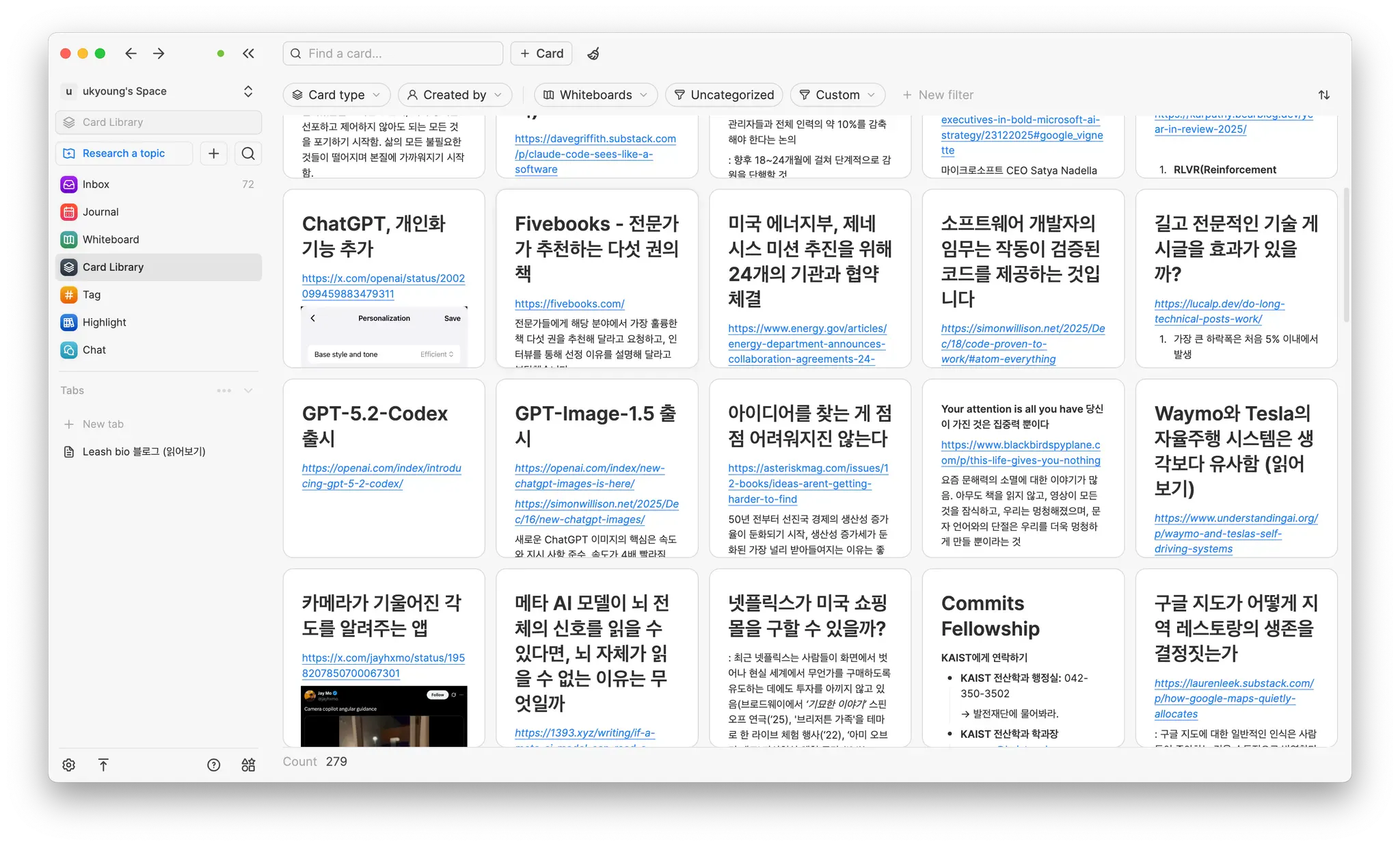Screen dimensions: 1400x846
Task: Open the Custom filter dropdown
Action: 837,94
